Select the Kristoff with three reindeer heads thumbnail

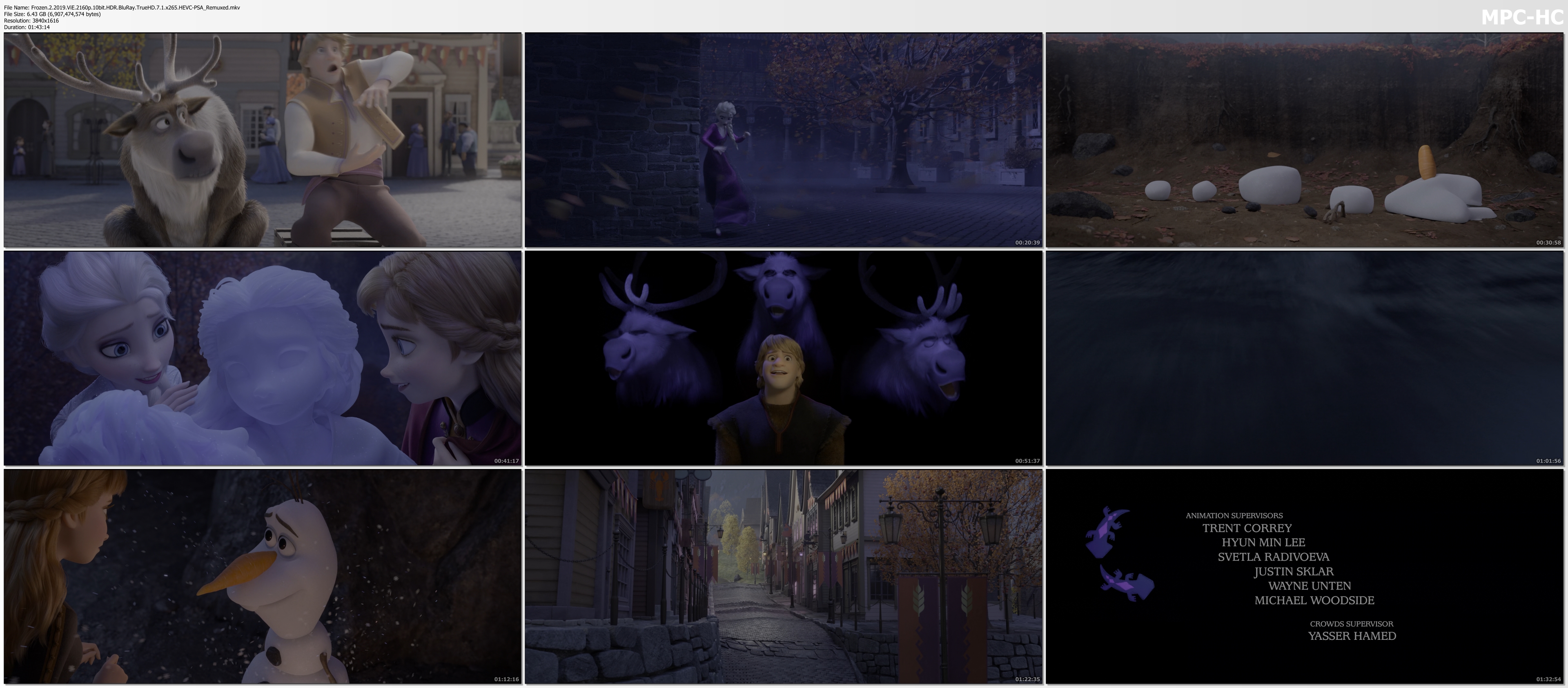[x=784, y=358]
